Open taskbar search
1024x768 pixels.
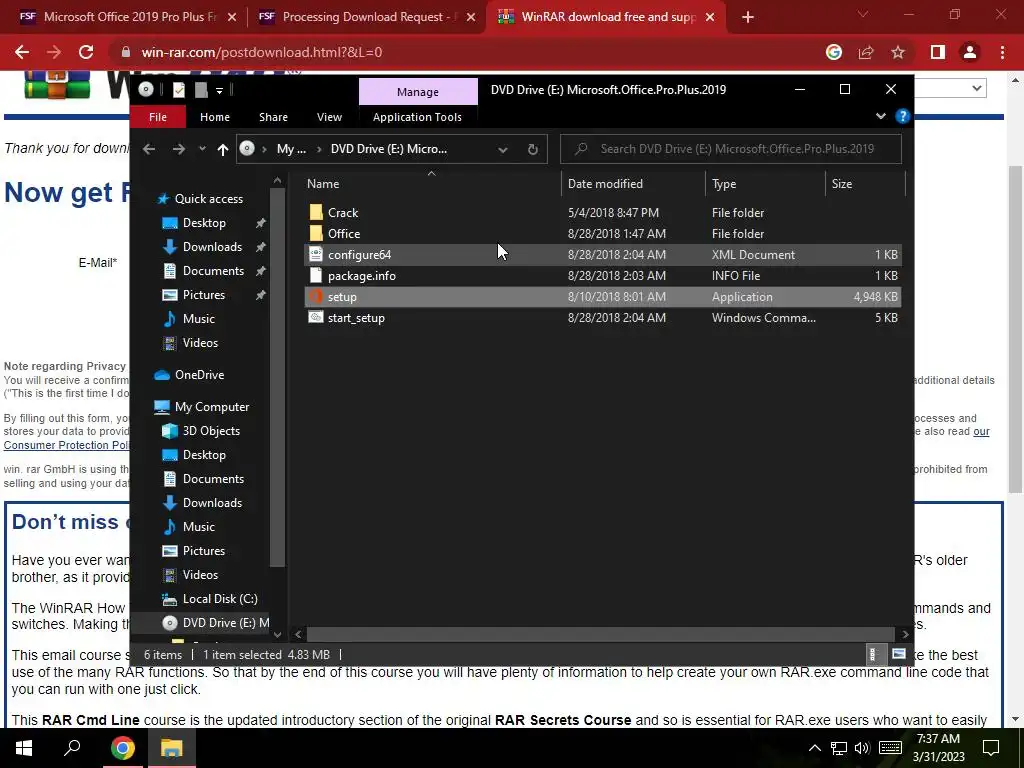tap(72, 748)
